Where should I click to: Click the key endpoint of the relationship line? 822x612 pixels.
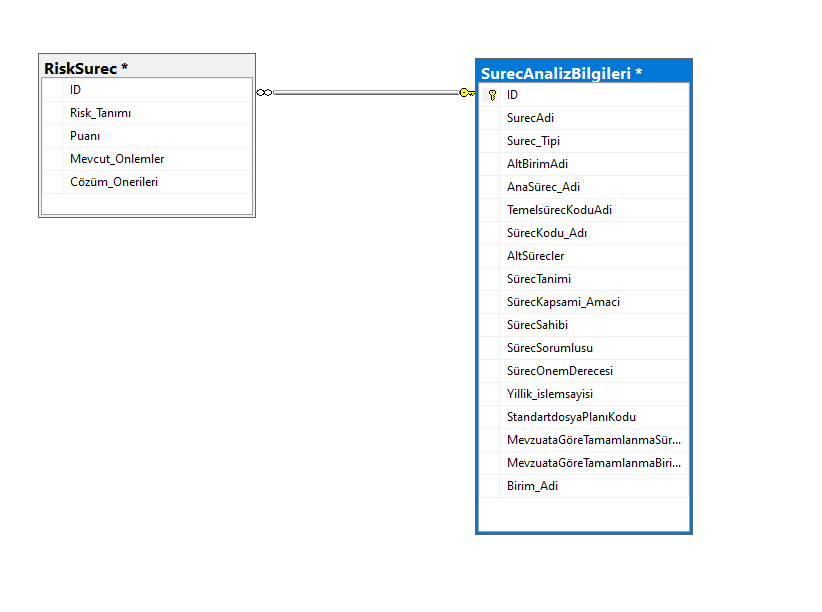[467, 93]
